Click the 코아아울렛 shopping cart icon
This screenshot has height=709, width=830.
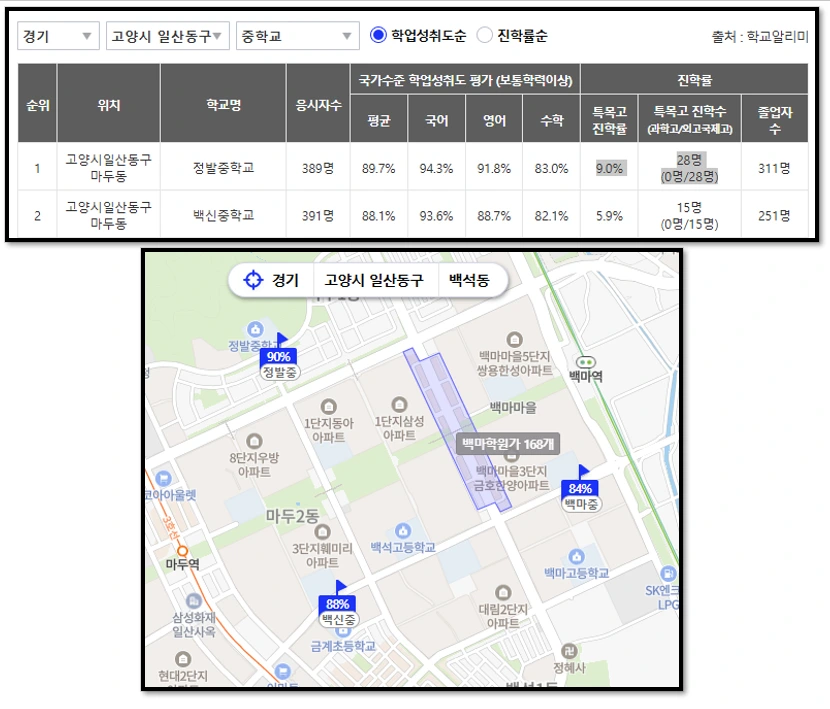pyautogui.click(x=164, y=479)
